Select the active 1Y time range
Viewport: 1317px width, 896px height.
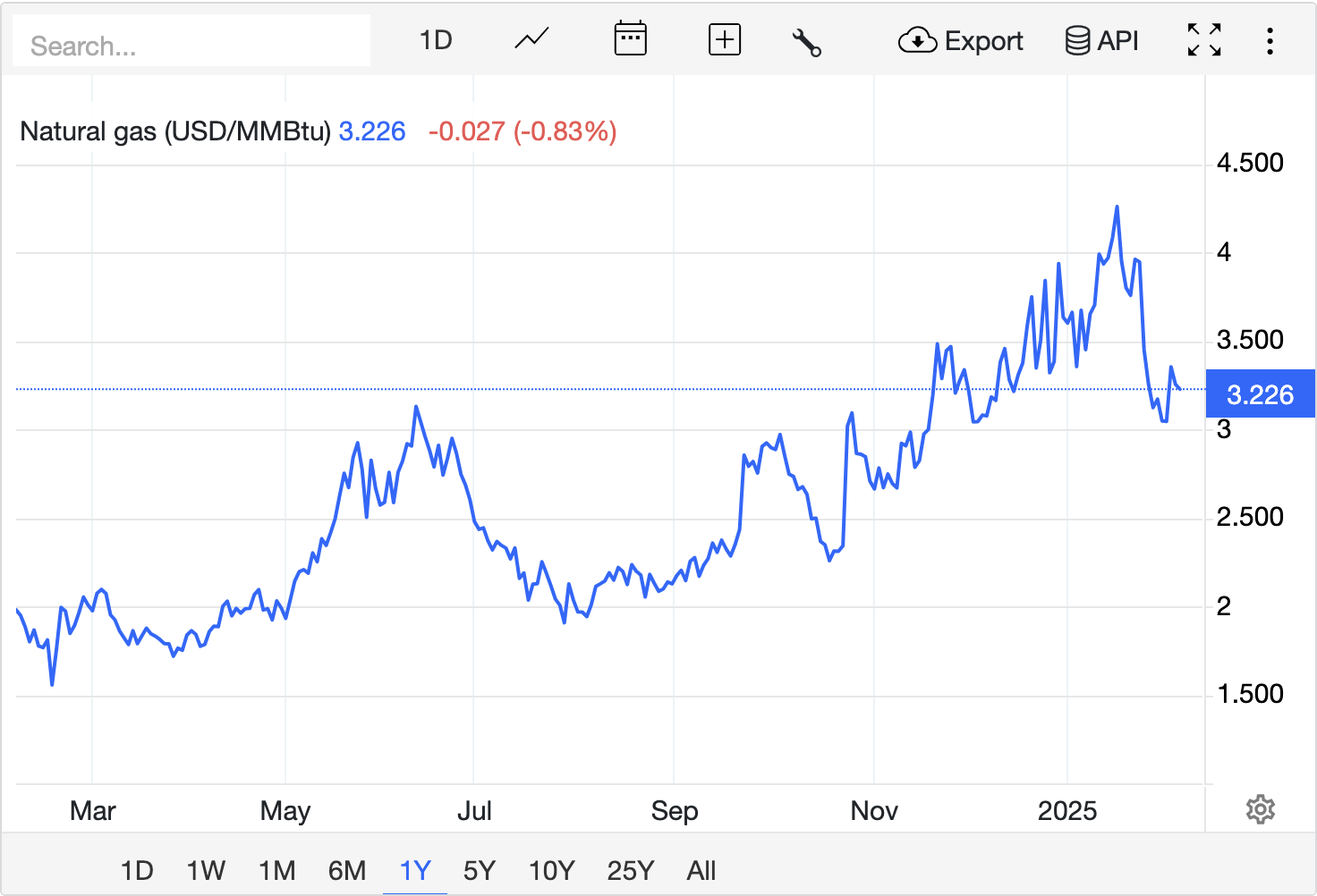pyautogui.click(x=415, y=870)
